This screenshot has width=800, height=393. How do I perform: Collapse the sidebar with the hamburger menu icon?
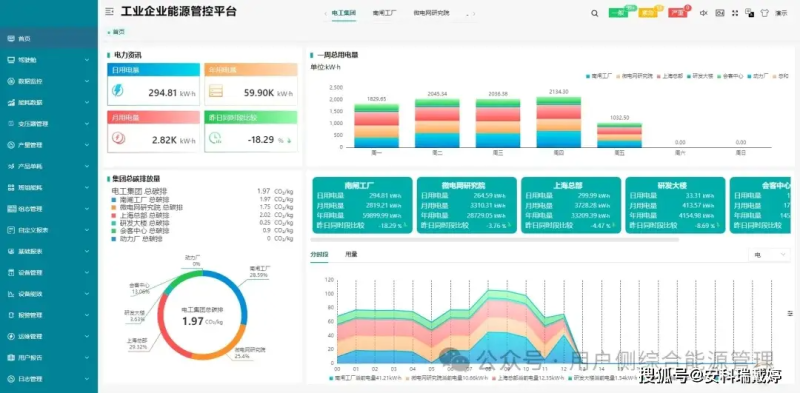click(x=109, y=12)
